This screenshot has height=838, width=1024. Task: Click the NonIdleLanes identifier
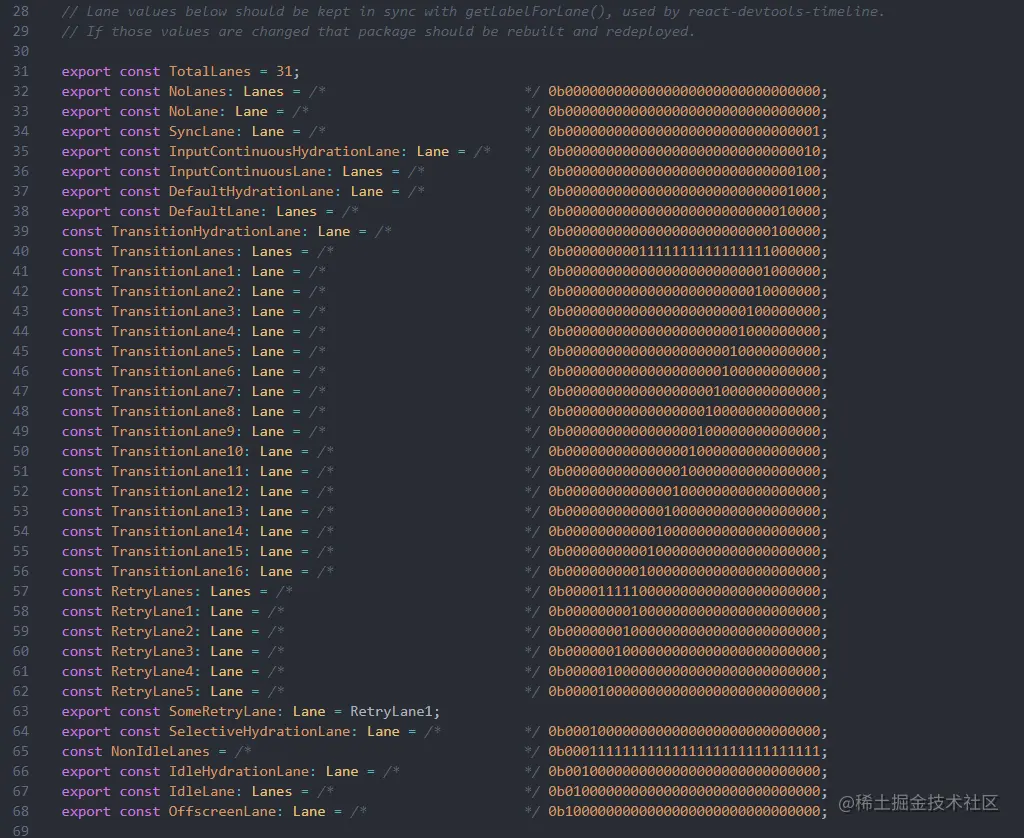click(160, 752)
